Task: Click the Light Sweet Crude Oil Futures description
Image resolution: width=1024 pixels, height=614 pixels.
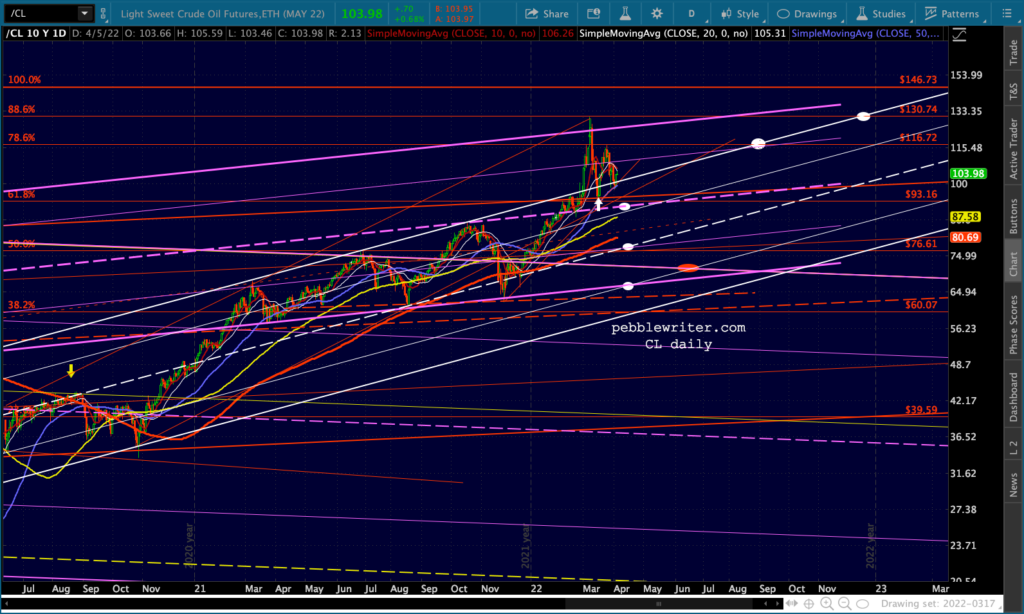Action: point(222,14)
